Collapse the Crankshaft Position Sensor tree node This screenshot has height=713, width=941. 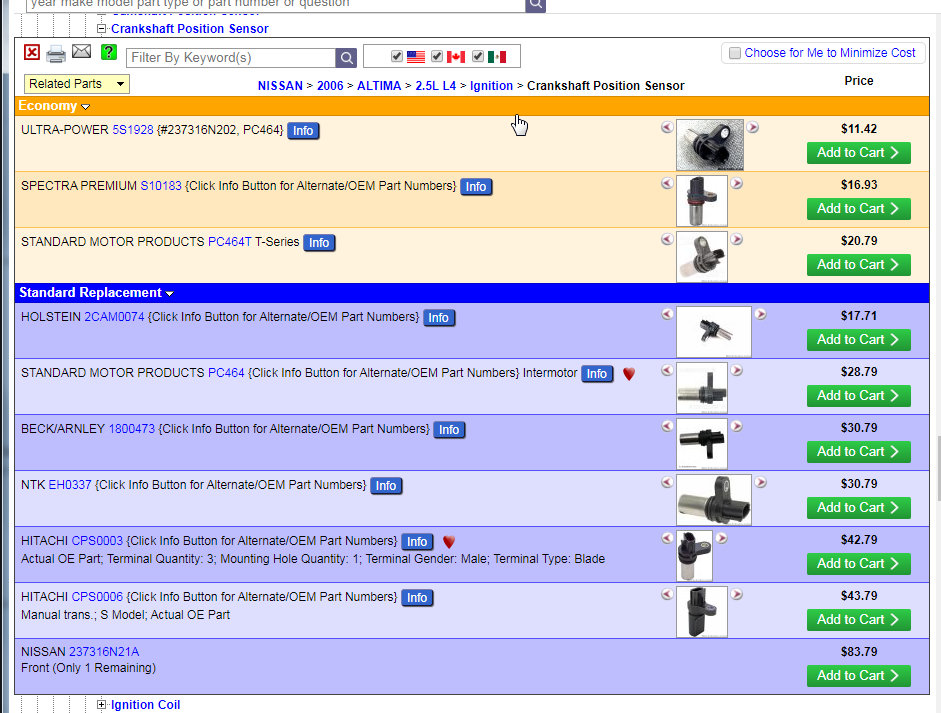tap(101, 28)
